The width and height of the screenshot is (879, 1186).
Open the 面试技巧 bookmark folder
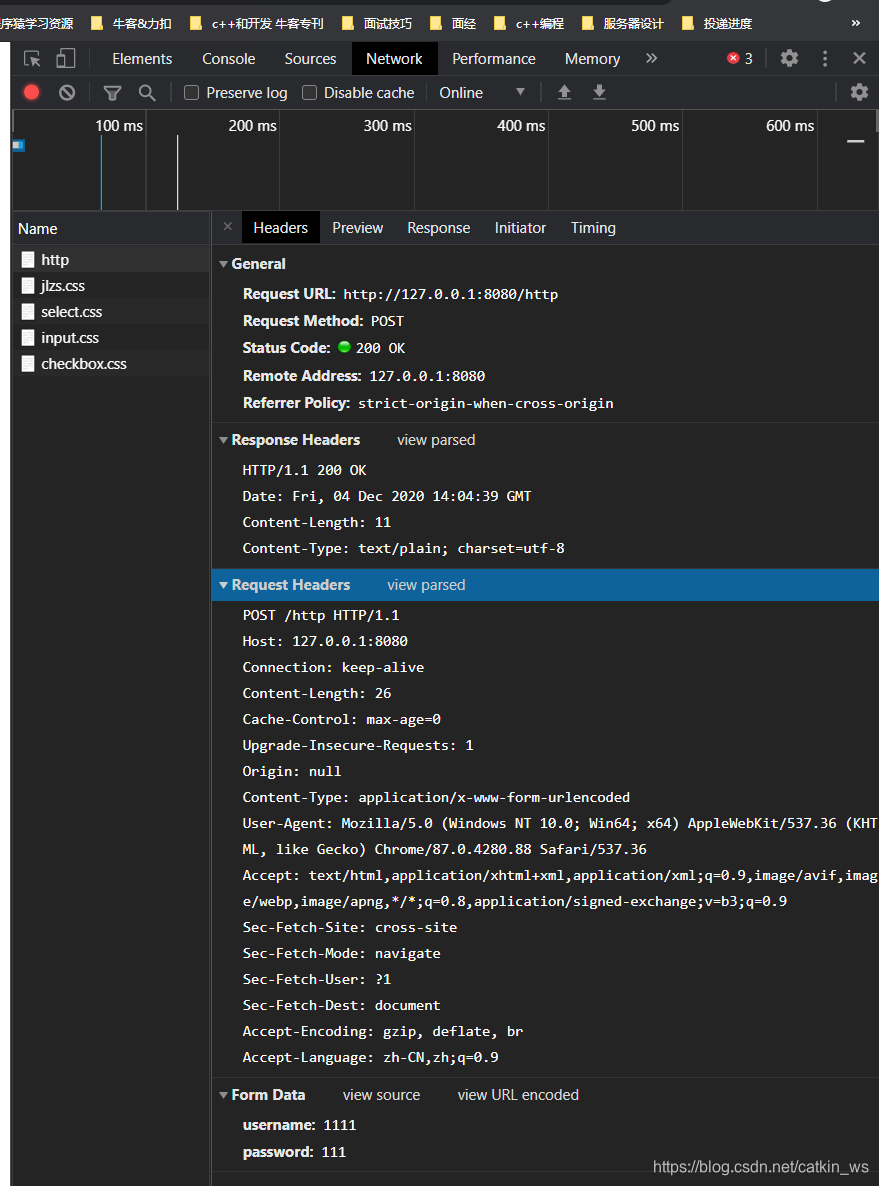click(x=377, y=23)
